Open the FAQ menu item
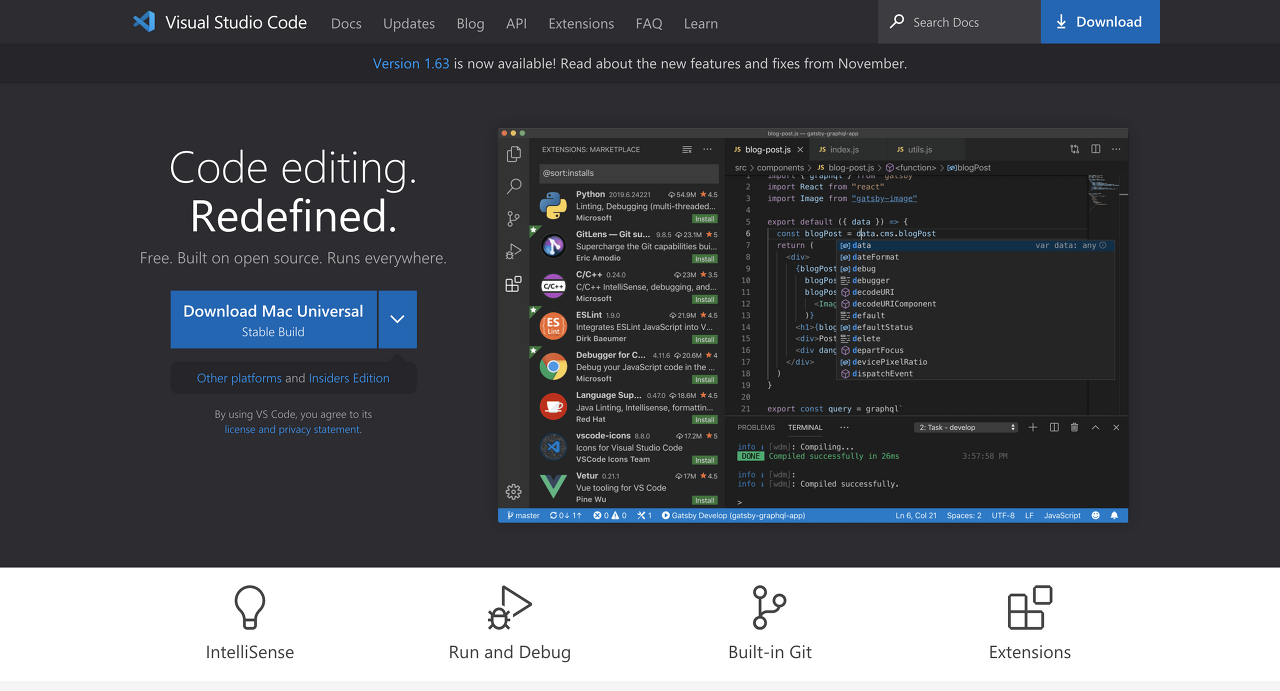The width and height of the screenshot is (1280, 691). tap(649, 23)
